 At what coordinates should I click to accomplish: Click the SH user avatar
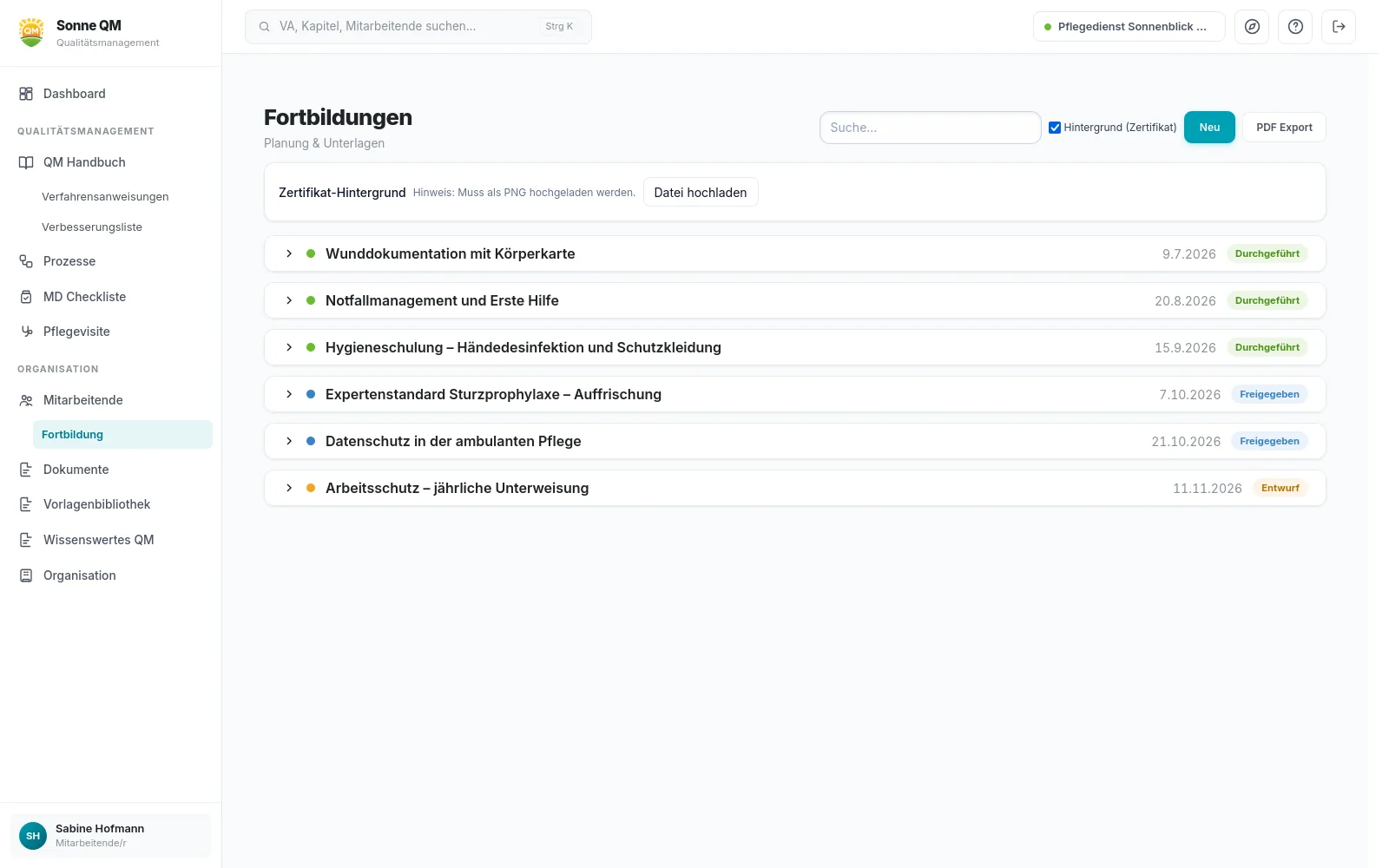[33, 836]
